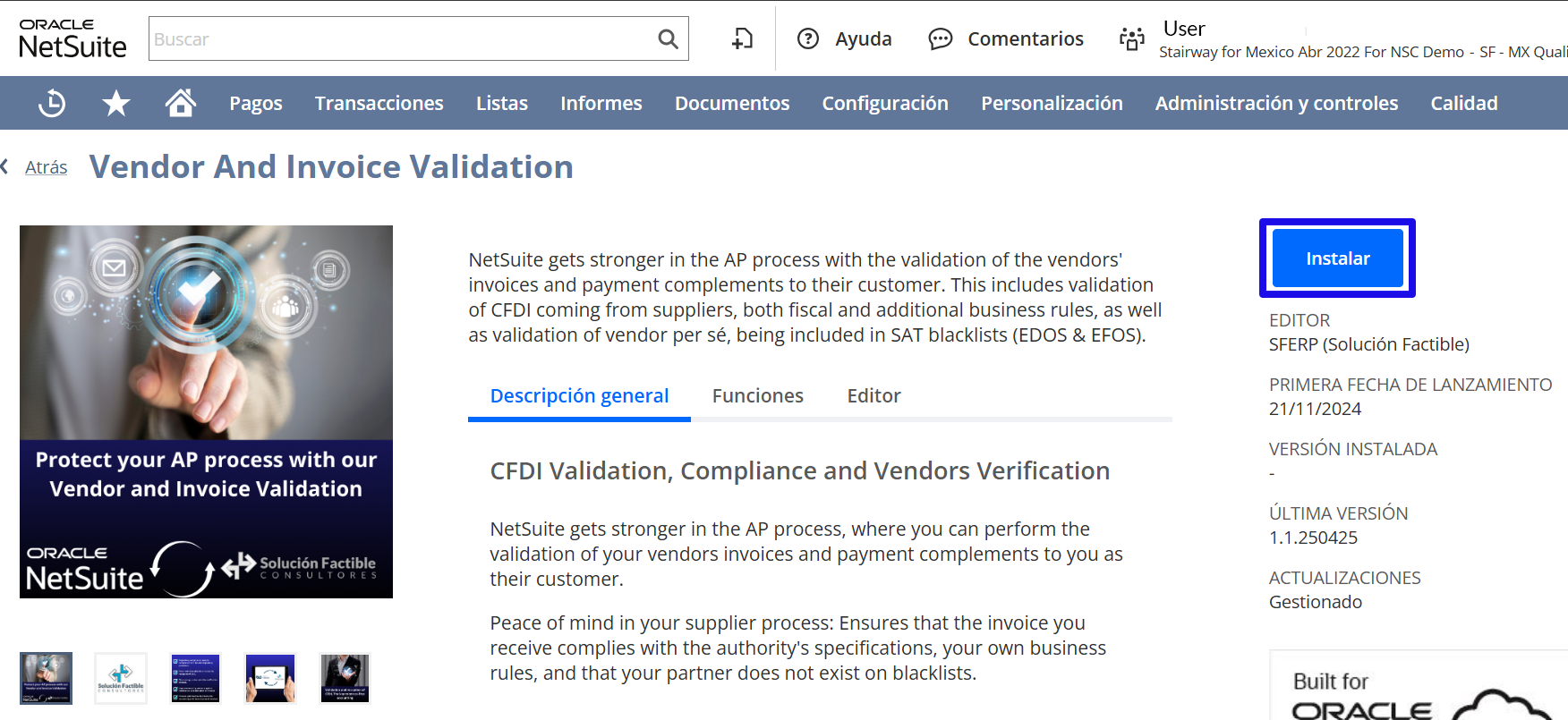Click the search magnifier icon
1568x720 pixels.
click(x=668, y=39)
